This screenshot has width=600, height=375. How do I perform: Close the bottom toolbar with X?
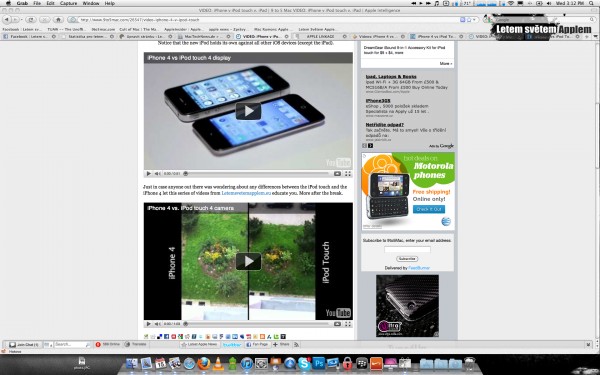[x=588, y=345]
